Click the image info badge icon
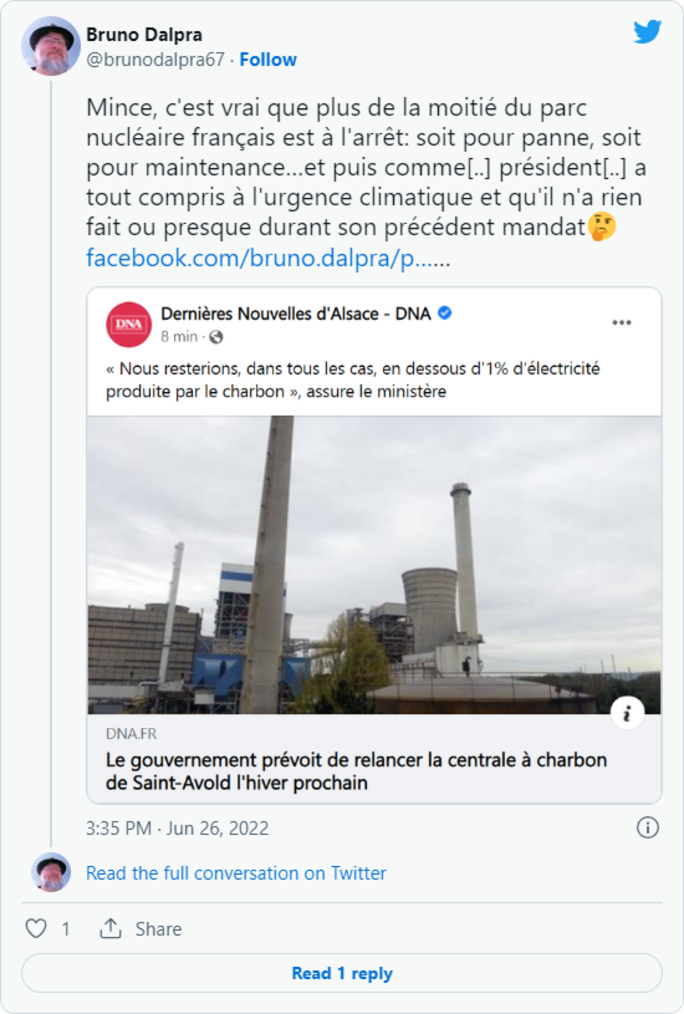Screen dimensions: 684x1014 coord(627,713)
